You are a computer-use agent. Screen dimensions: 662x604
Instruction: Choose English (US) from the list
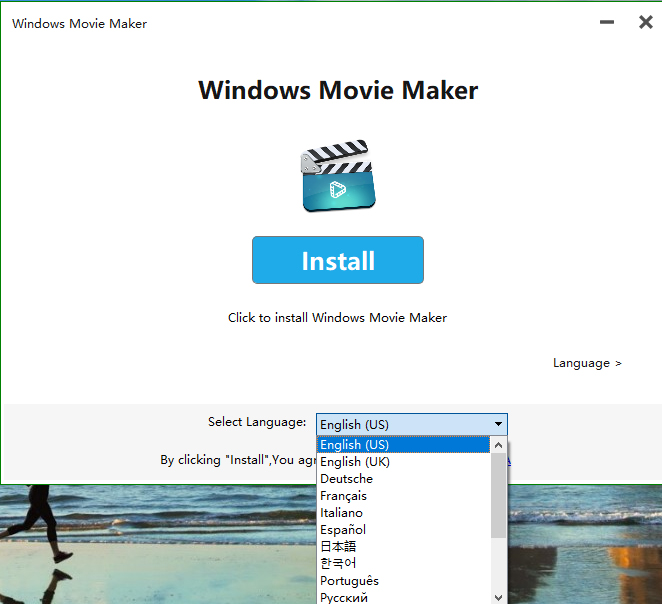pyautogui.click(x=403, y=444)
